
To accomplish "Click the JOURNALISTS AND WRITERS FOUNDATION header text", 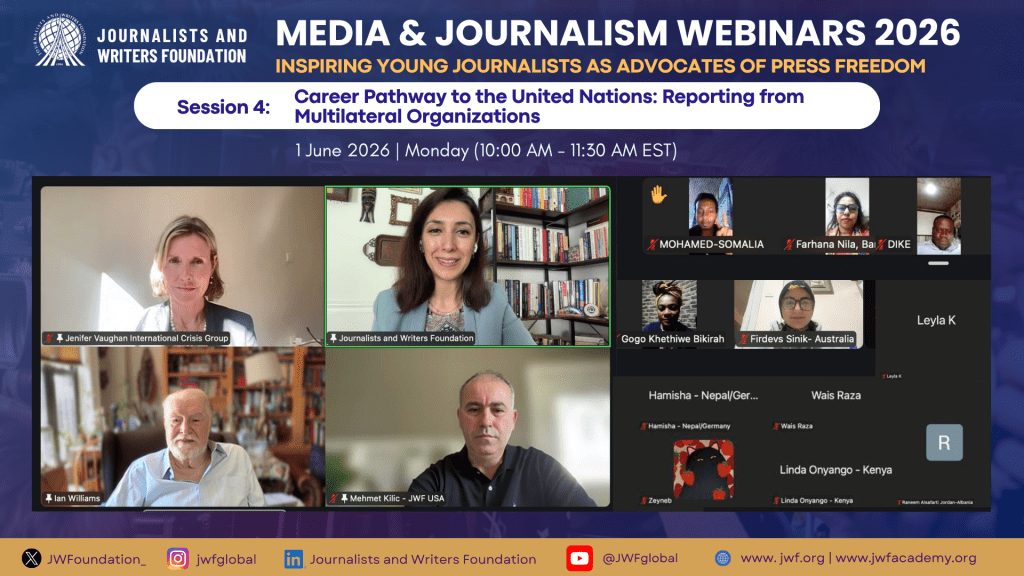I will pos(172,46).
